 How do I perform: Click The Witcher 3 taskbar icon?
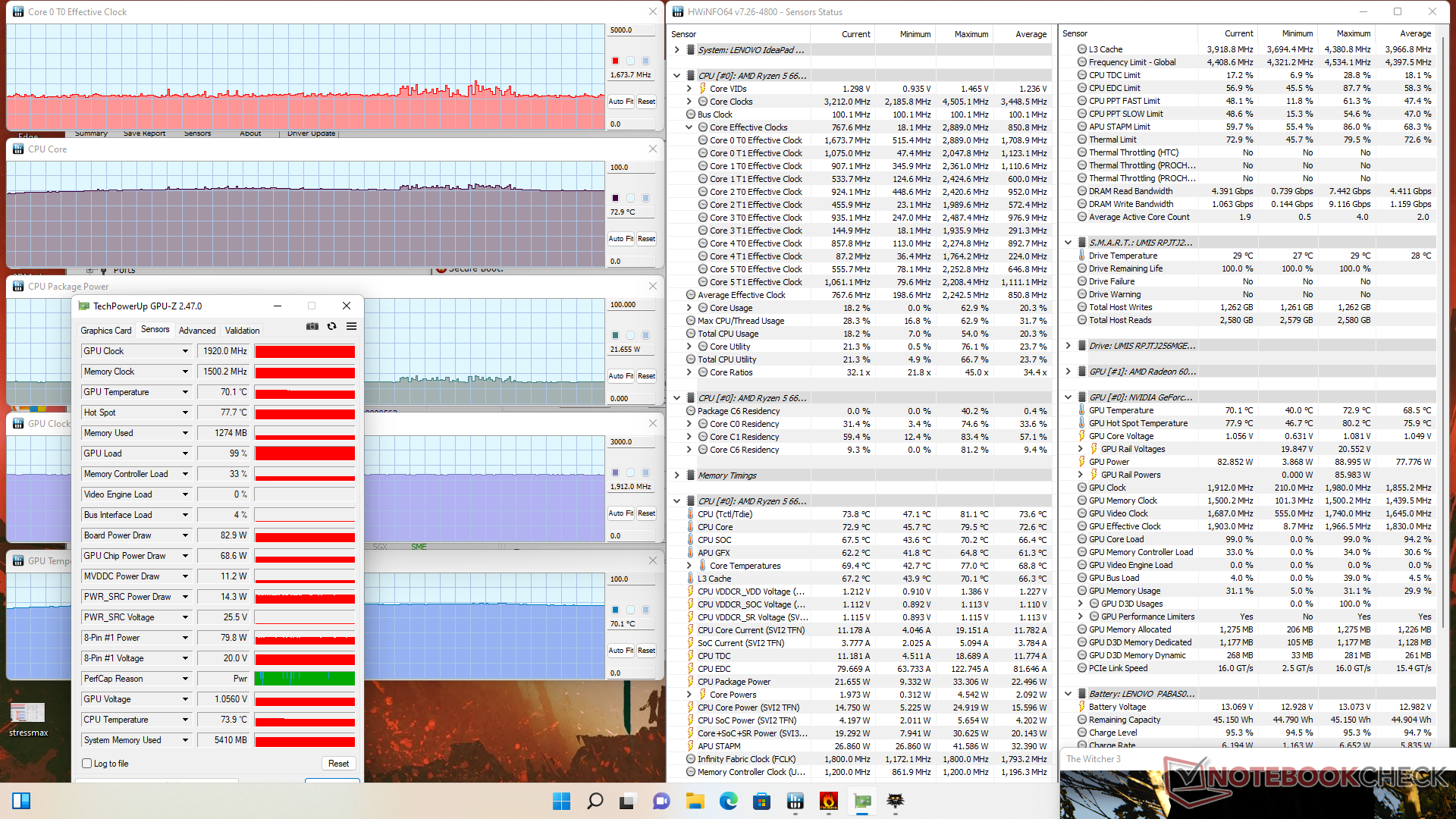point(896,801)
